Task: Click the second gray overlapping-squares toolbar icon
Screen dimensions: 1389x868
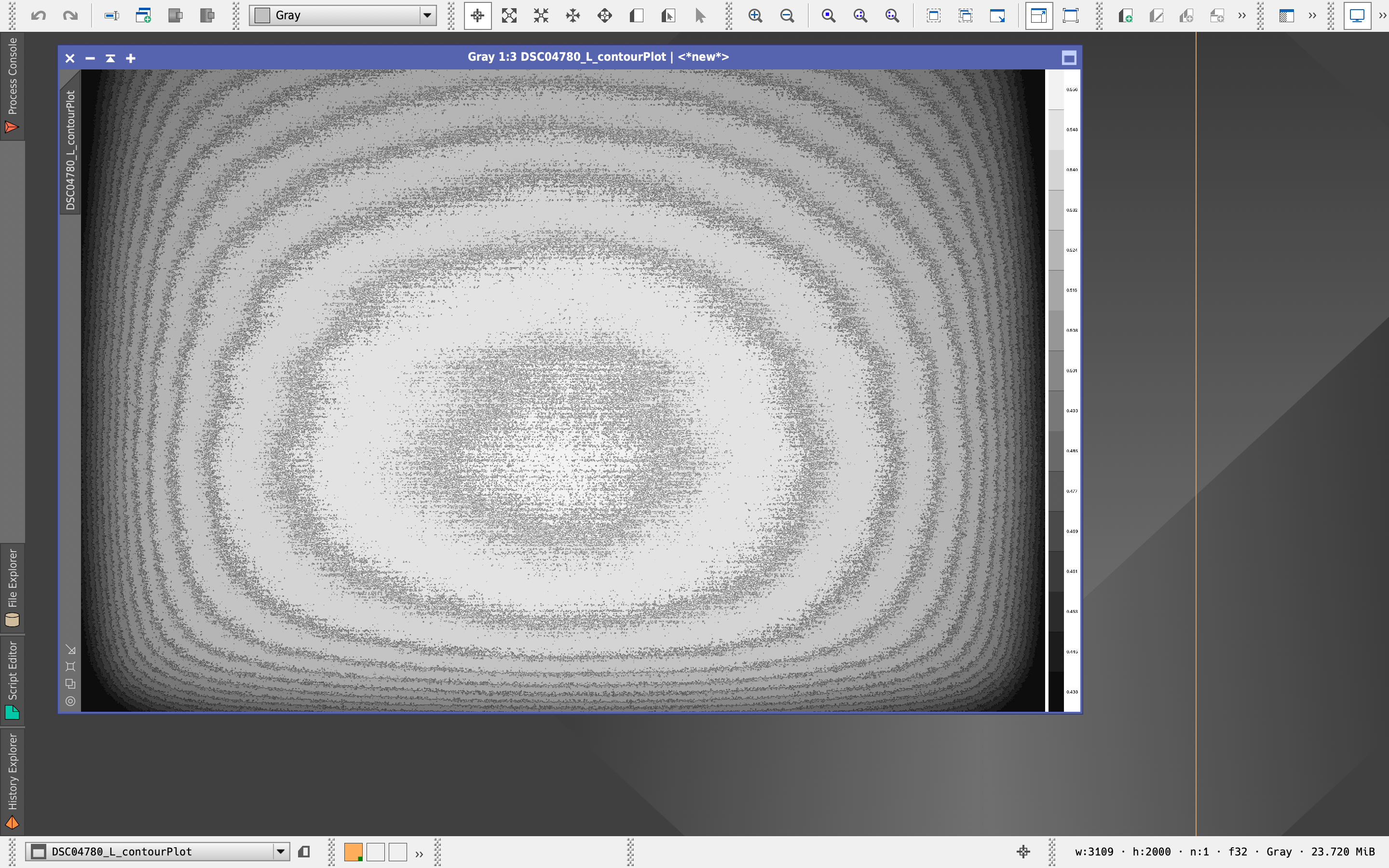Action: (x=206, y=15)
